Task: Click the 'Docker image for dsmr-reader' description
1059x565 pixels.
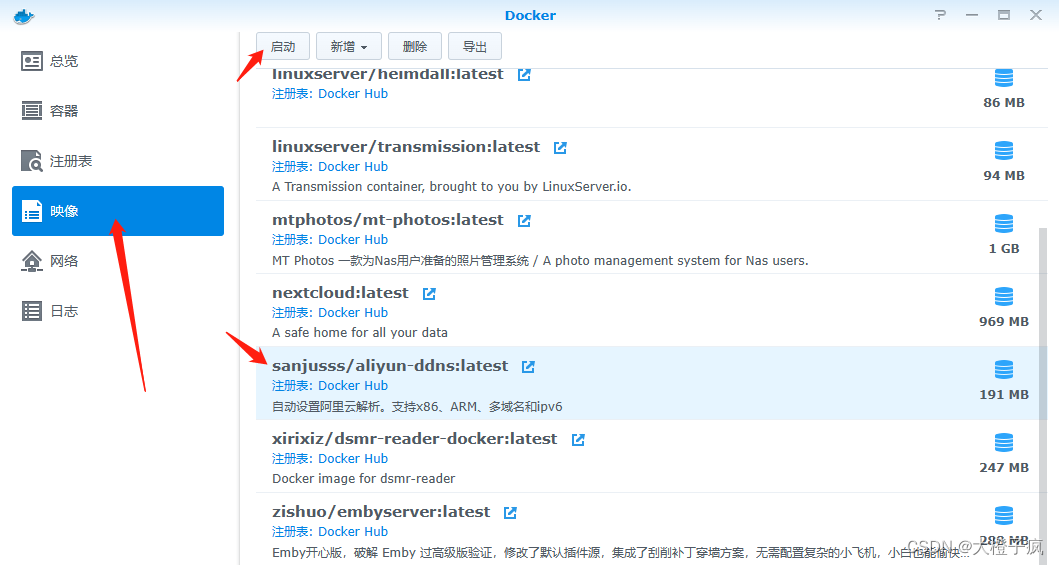Action: click(x=363, y=479)
